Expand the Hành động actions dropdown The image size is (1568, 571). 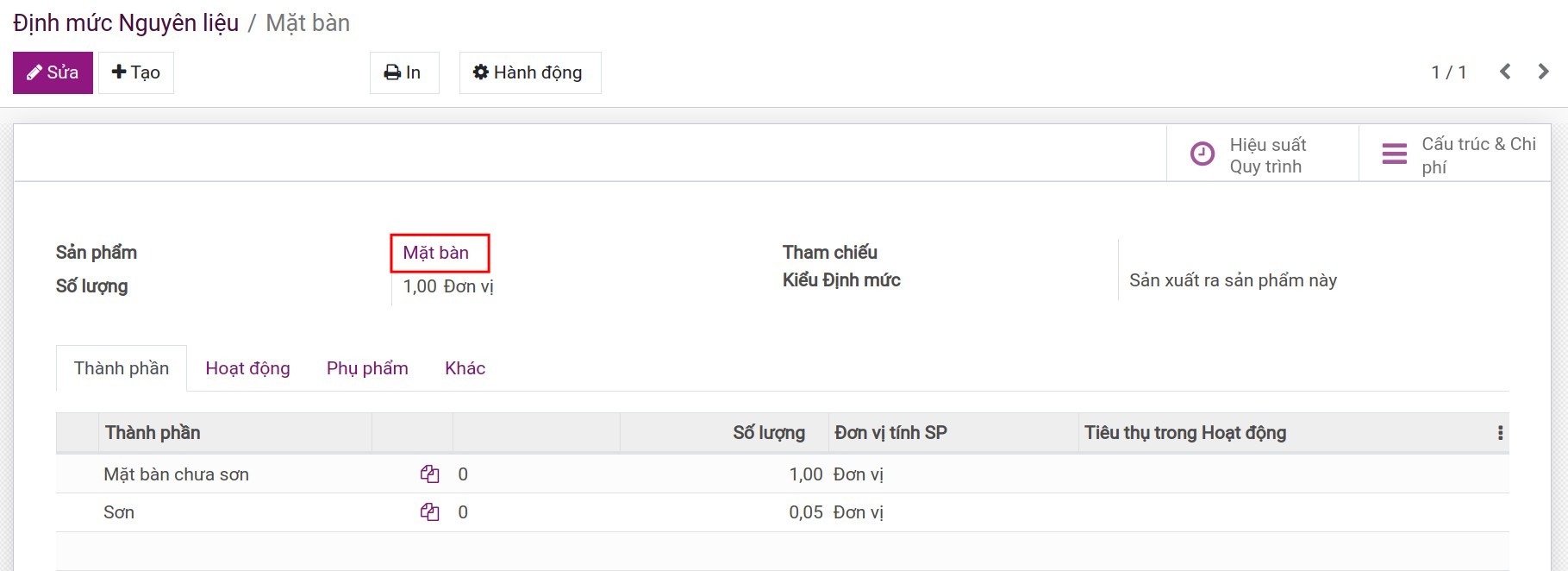coord(529,72)
